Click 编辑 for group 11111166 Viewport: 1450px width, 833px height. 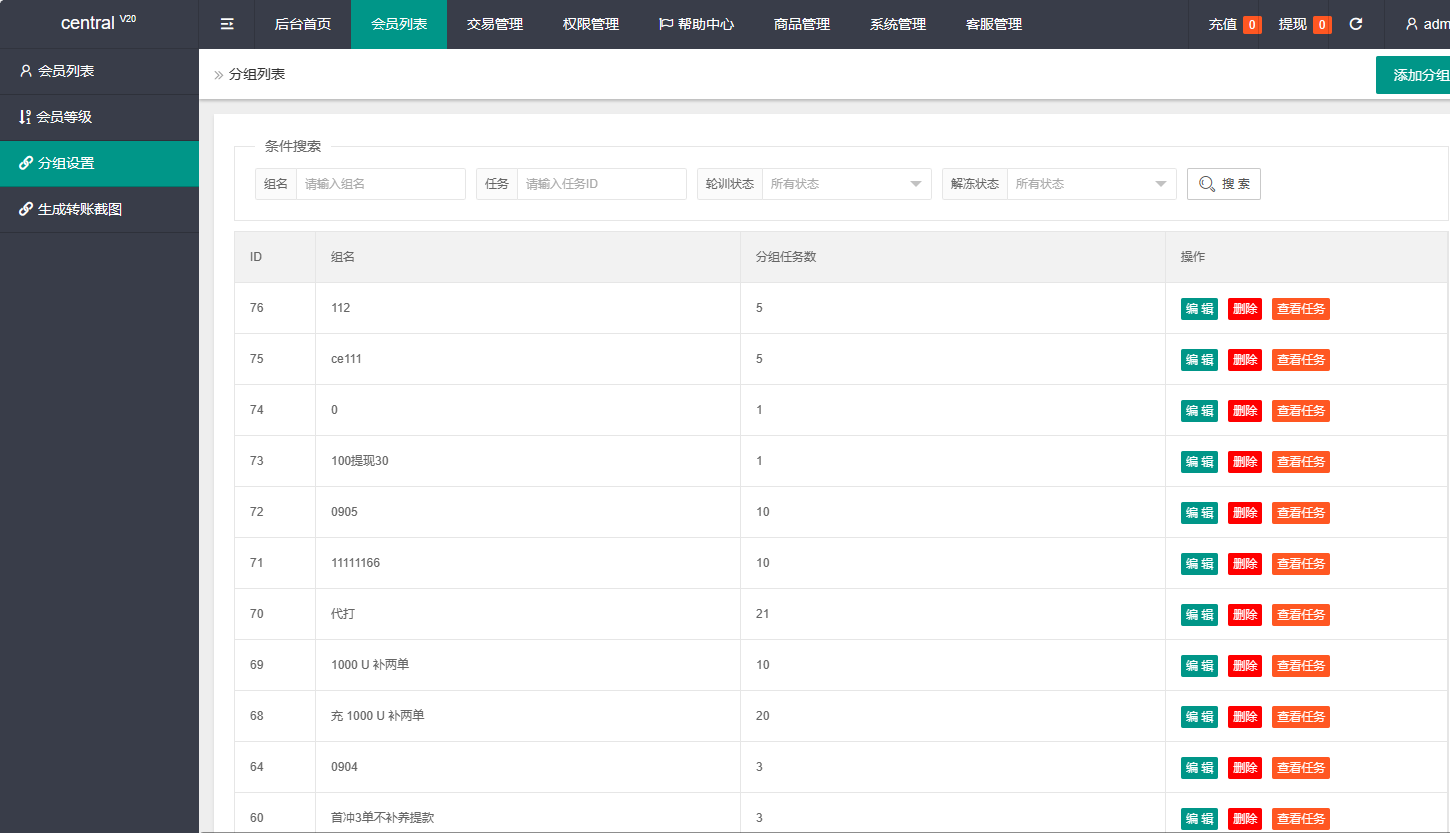tap(1199, 564)
